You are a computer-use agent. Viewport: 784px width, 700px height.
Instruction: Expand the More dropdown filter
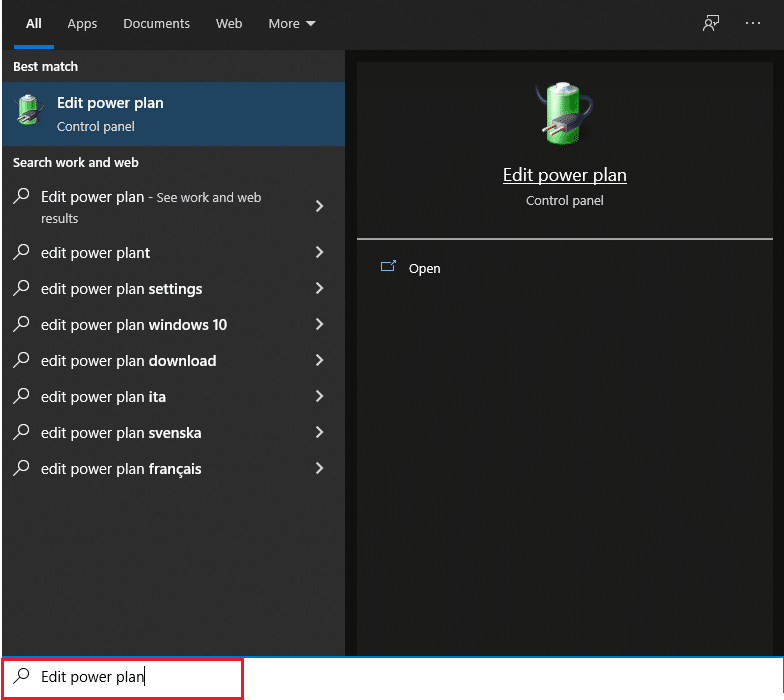tap(291, 23)
